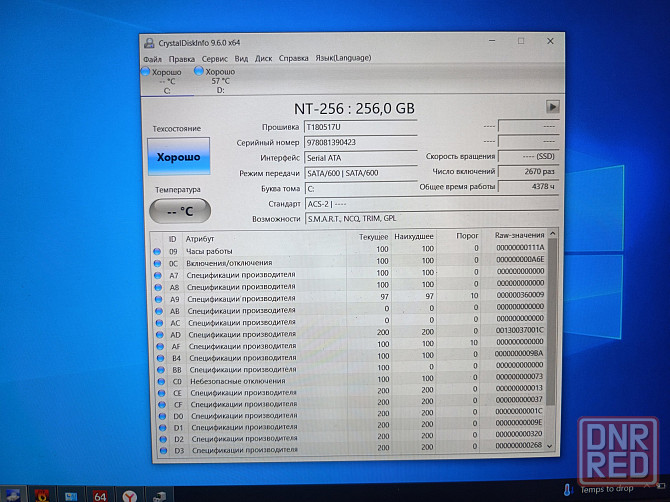The width and height of the screenshot is (670, 502).
Task: Click the status dot for attribute D1
Action: tap(163, 428)
